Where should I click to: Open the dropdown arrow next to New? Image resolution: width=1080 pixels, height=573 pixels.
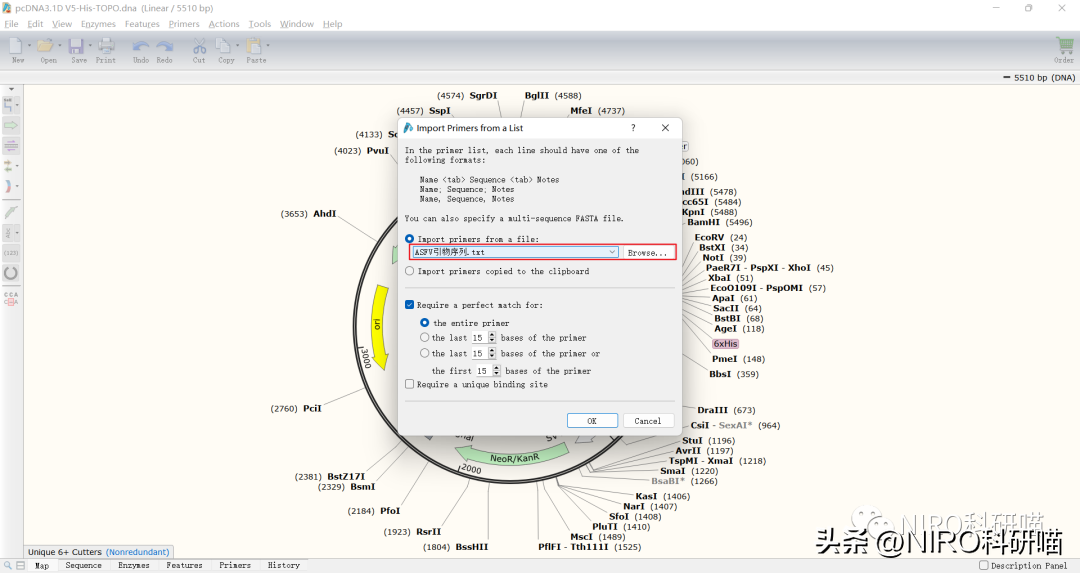[x=30, y=46]
